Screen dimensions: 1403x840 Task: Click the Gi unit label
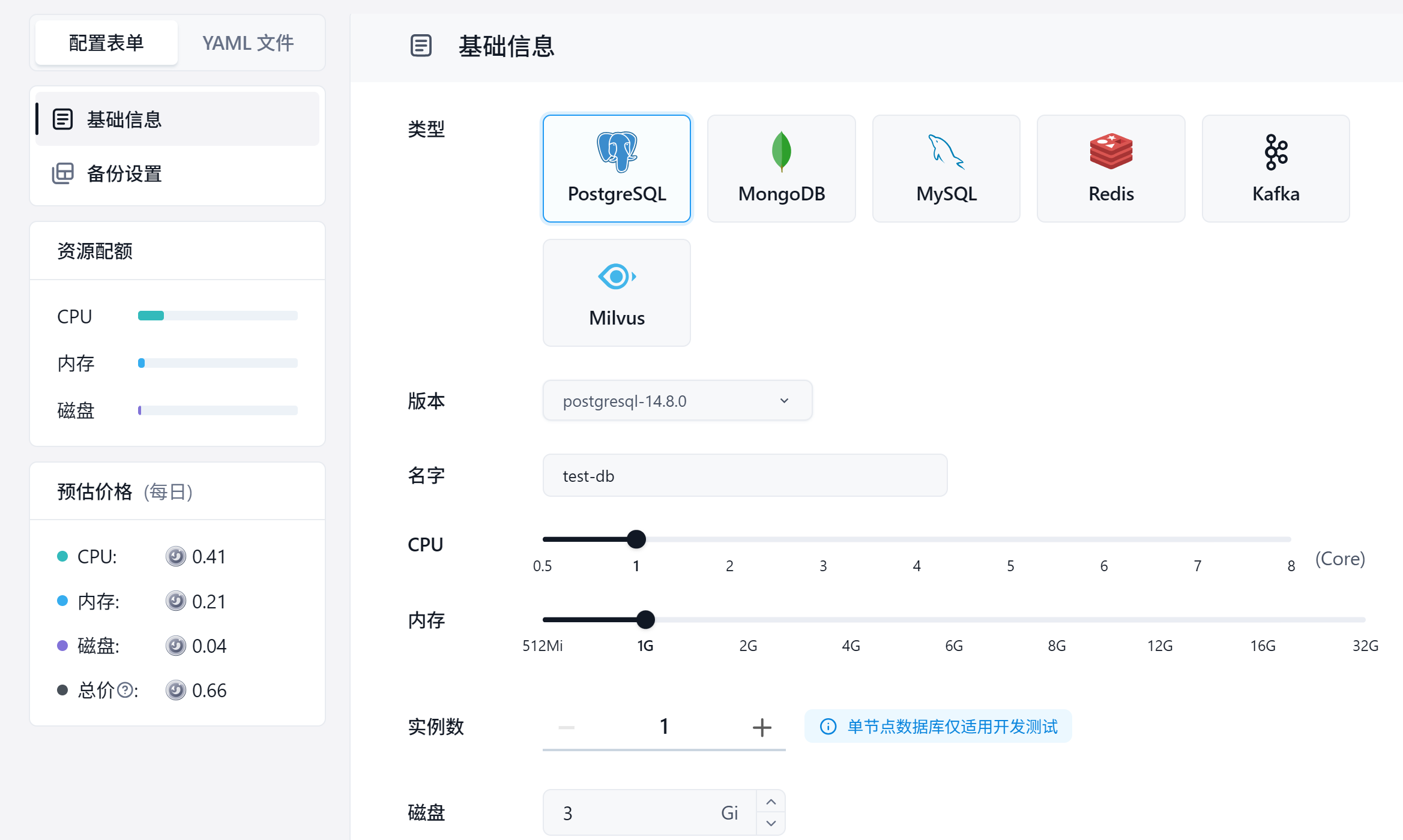[729, 812]
